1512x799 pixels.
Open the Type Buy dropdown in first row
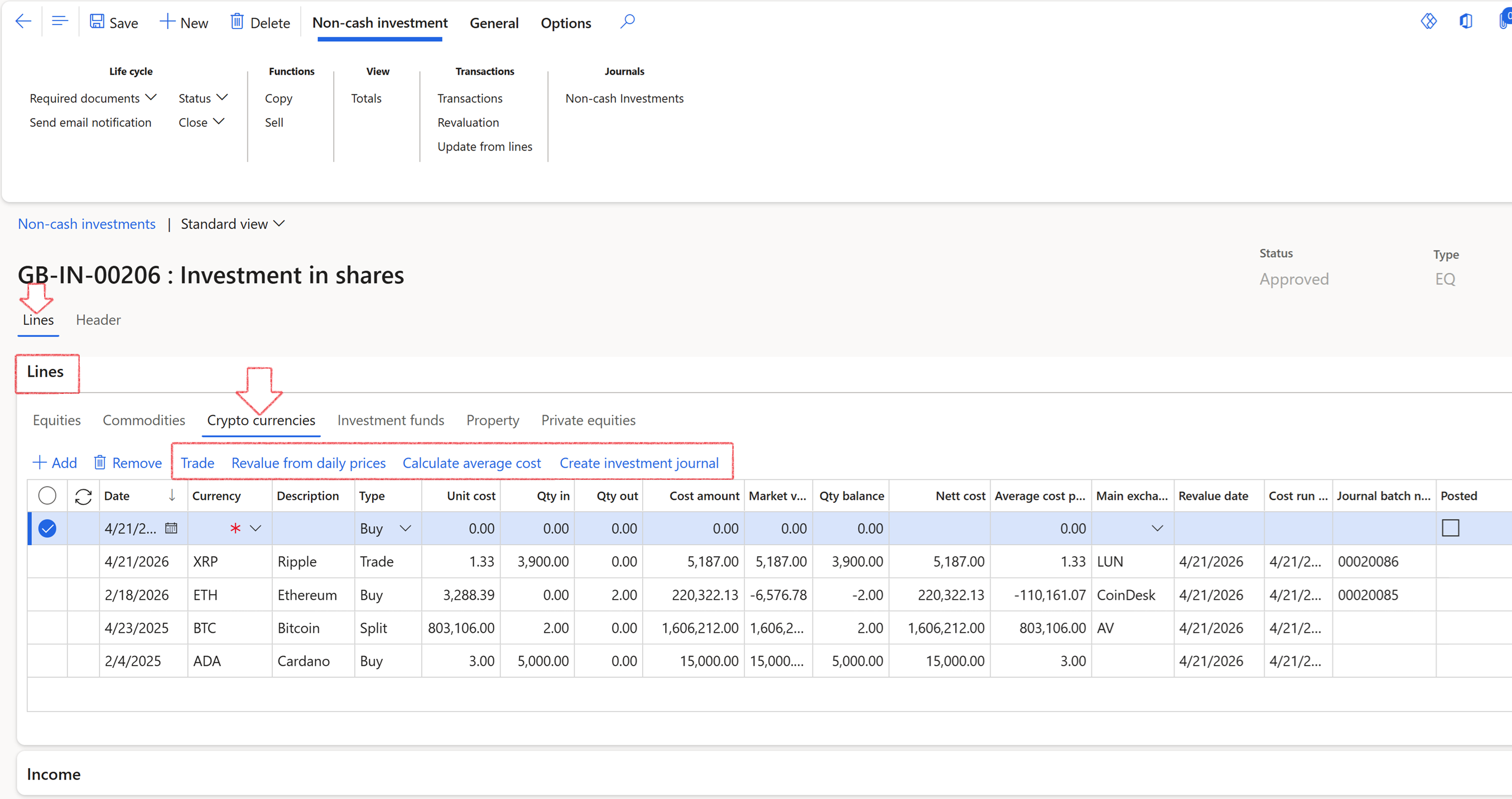point(405,528)
